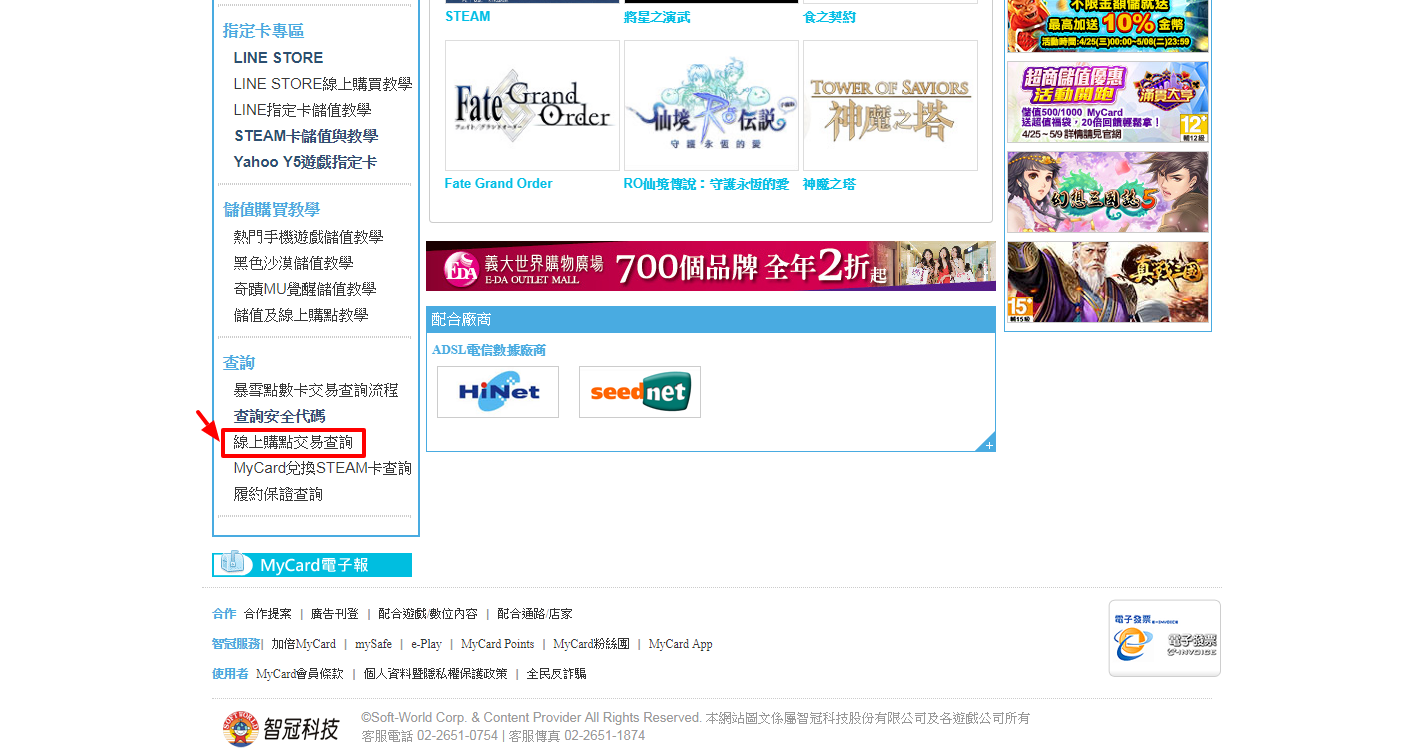This screenshot has height=752, width=1423.
Task: Select the RO仙境傳說 game logo image
Action: pyautogui.click(x=711, y=106)
